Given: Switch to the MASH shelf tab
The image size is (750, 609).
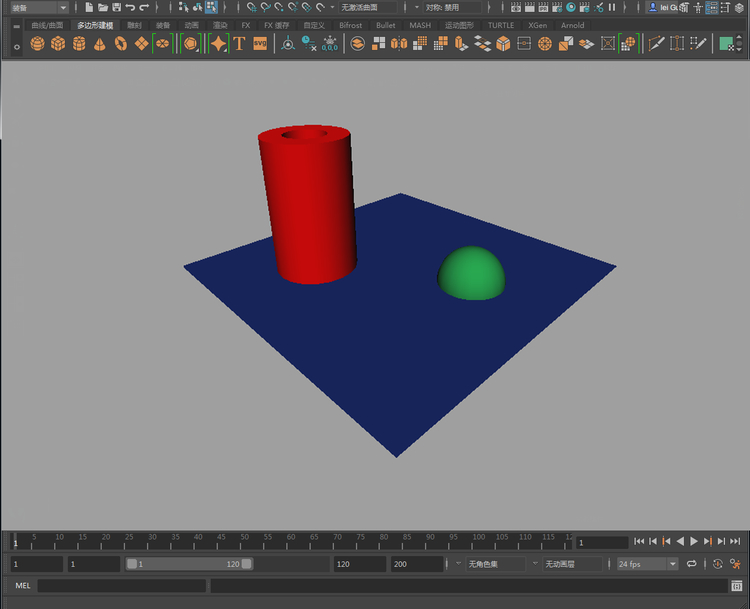Looking at the screenshot, I should coord(420,25).
